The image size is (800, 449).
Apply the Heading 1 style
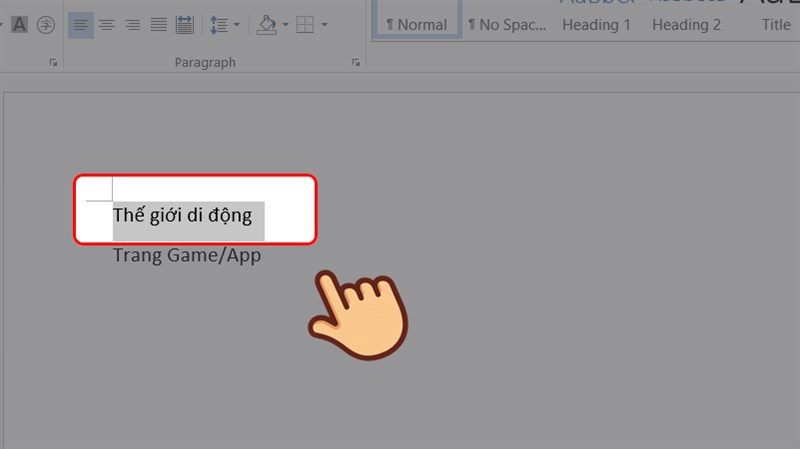[596, 24]
